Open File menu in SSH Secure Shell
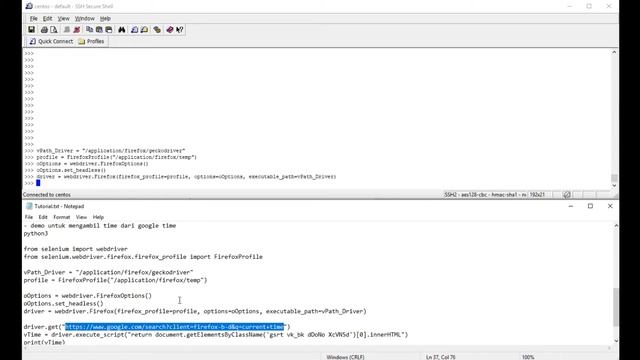Viewport: 640px width, 360px height. point(33,18)
